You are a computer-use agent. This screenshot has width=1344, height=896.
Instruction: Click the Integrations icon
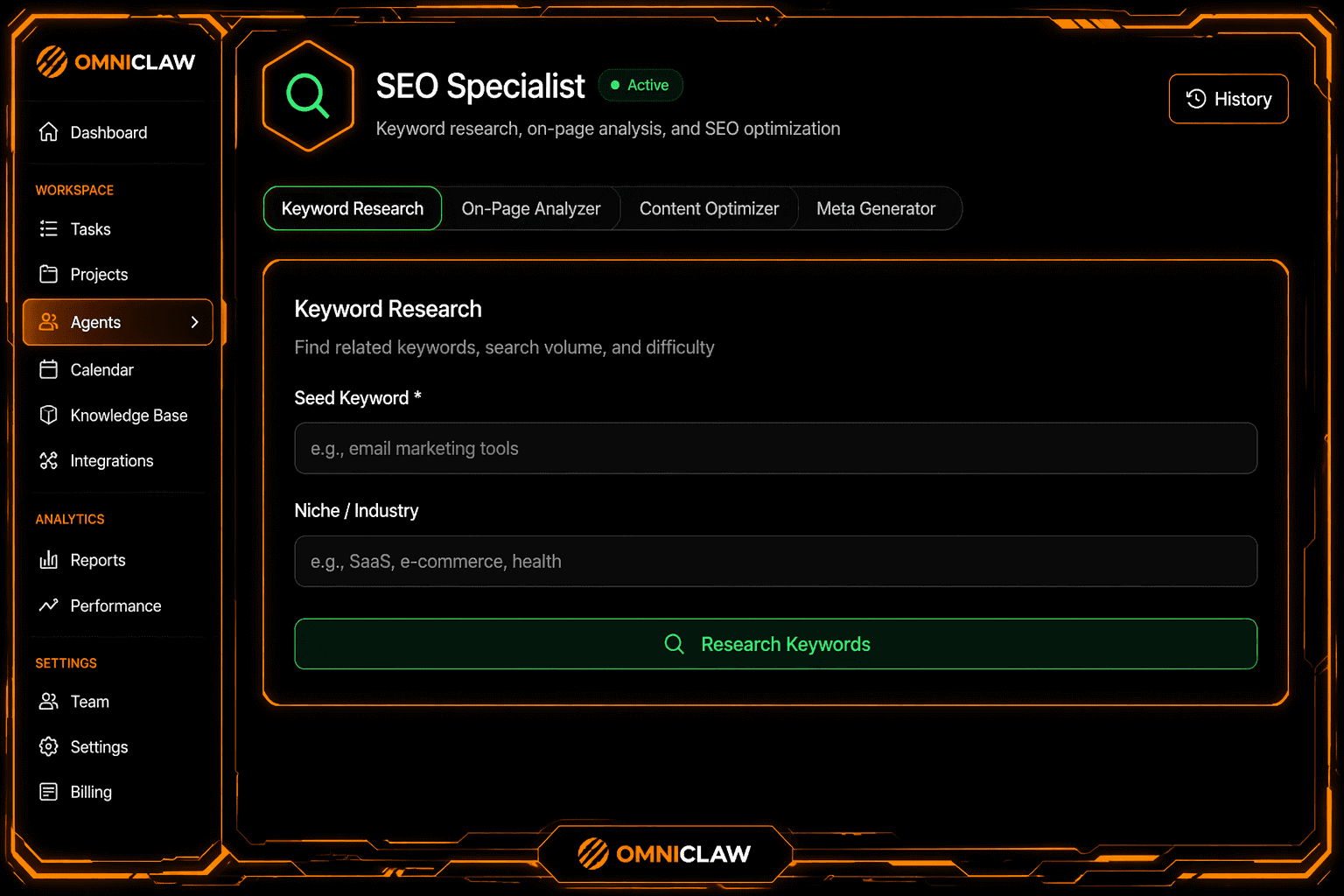click(x=49, y=460)
